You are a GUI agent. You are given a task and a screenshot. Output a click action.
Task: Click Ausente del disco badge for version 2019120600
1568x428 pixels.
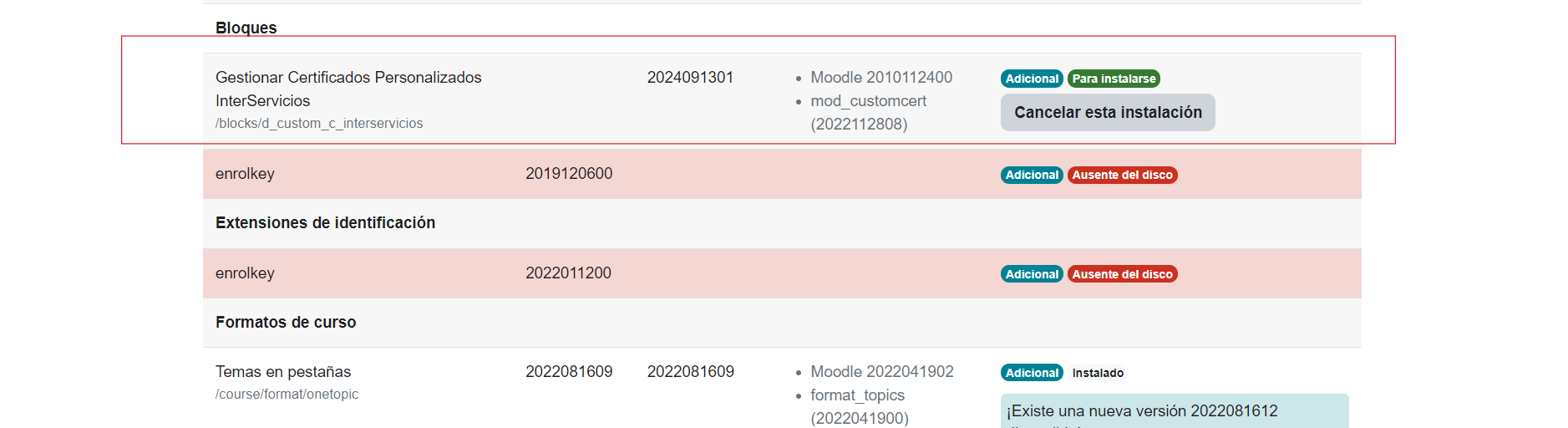(x=1122, y=175)
